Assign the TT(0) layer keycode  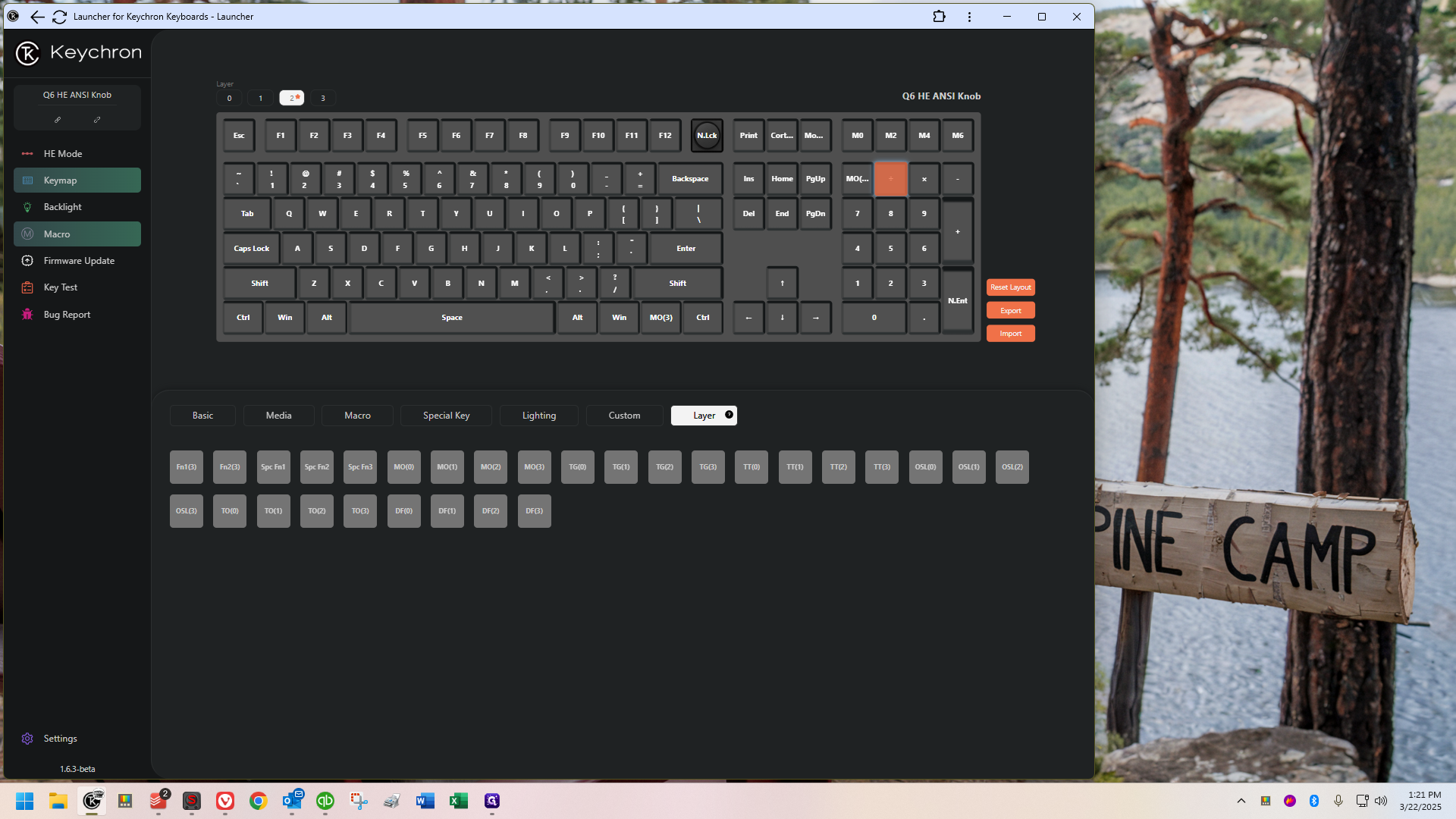[x=751, y=467]
